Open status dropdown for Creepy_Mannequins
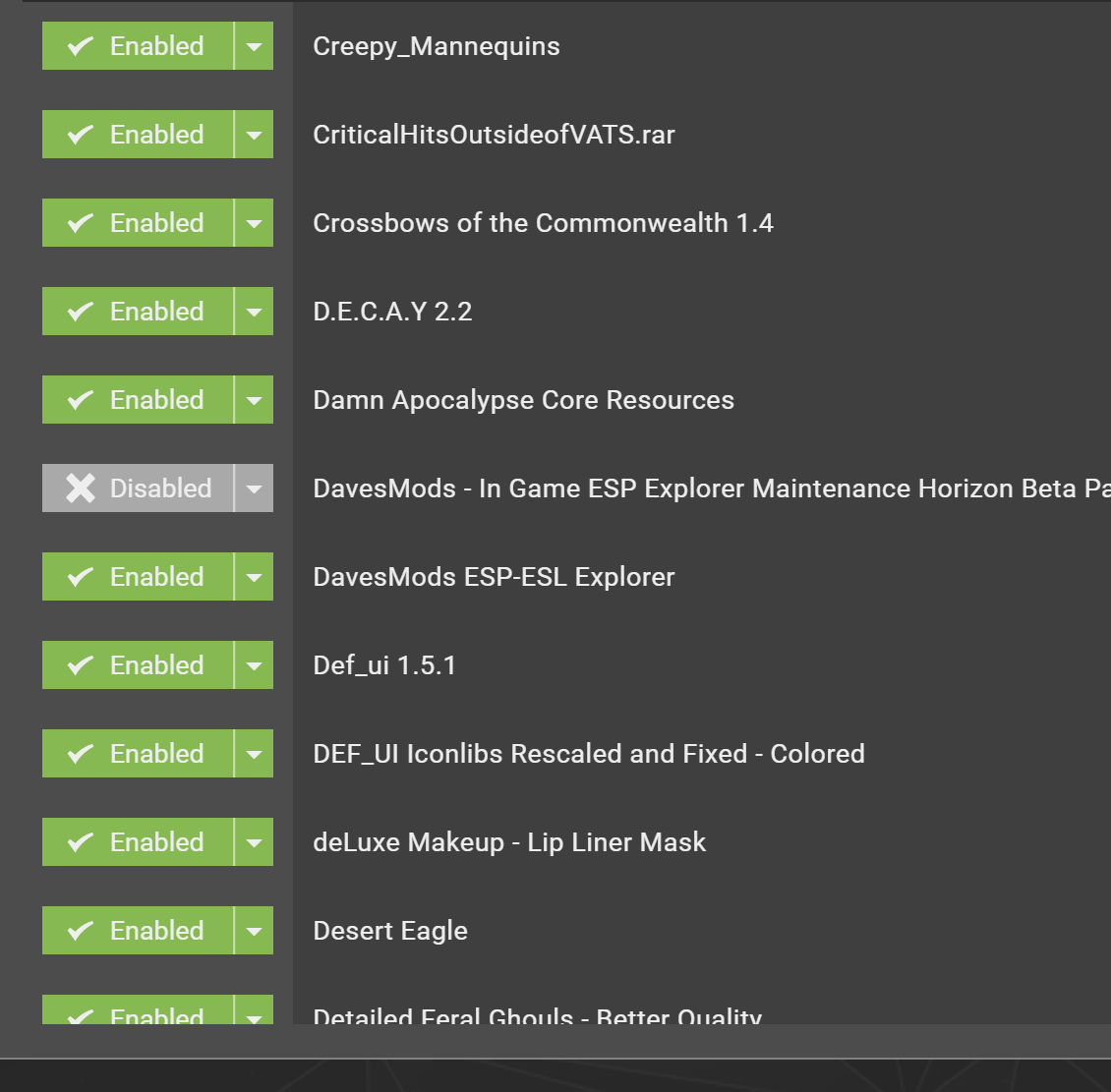The image size is (1111, 1092). (x=254, y=46)
